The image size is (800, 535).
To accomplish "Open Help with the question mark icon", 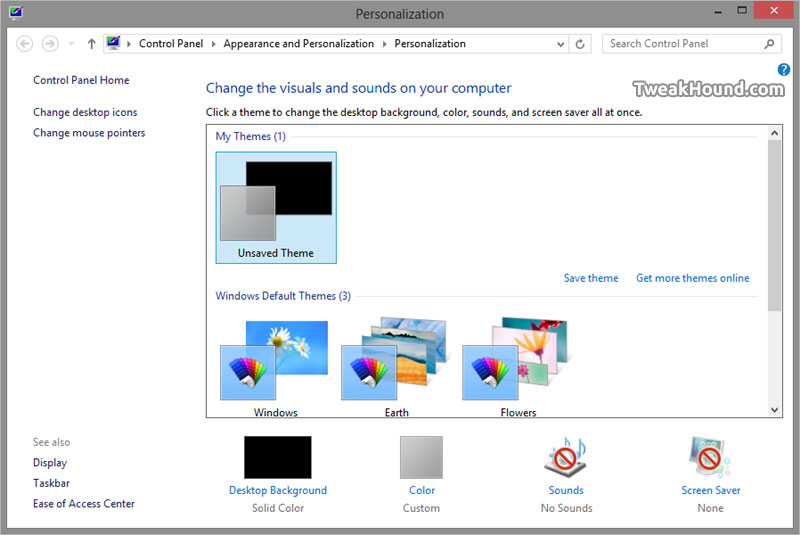I will coord(783,69).
